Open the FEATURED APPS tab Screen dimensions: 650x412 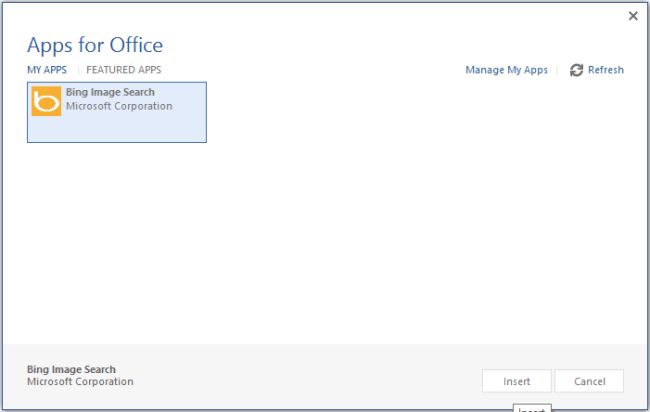(x=124, y=70)
